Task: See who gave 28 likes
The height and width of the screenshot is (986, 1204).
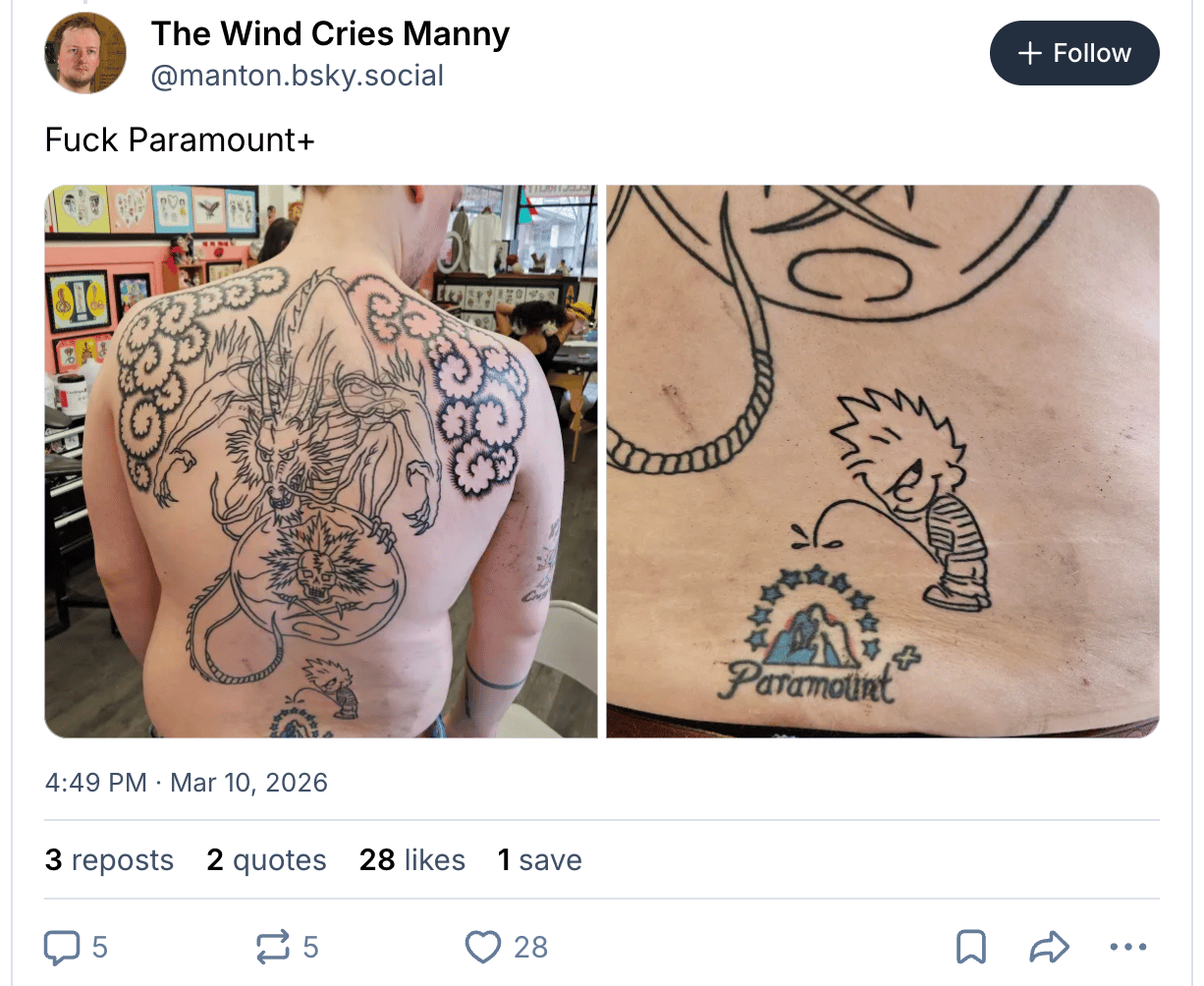Action: click(x=411, y=860)
